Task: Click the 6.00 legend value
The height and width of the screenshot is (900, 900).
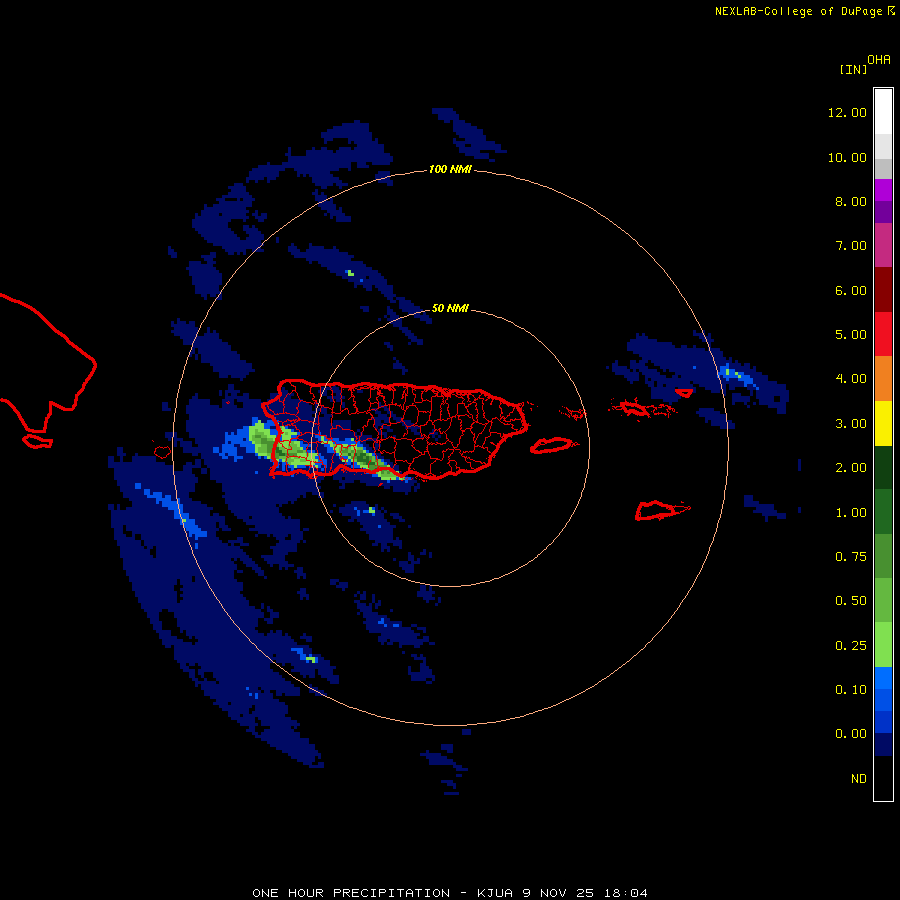Action: tap(851, 290)
